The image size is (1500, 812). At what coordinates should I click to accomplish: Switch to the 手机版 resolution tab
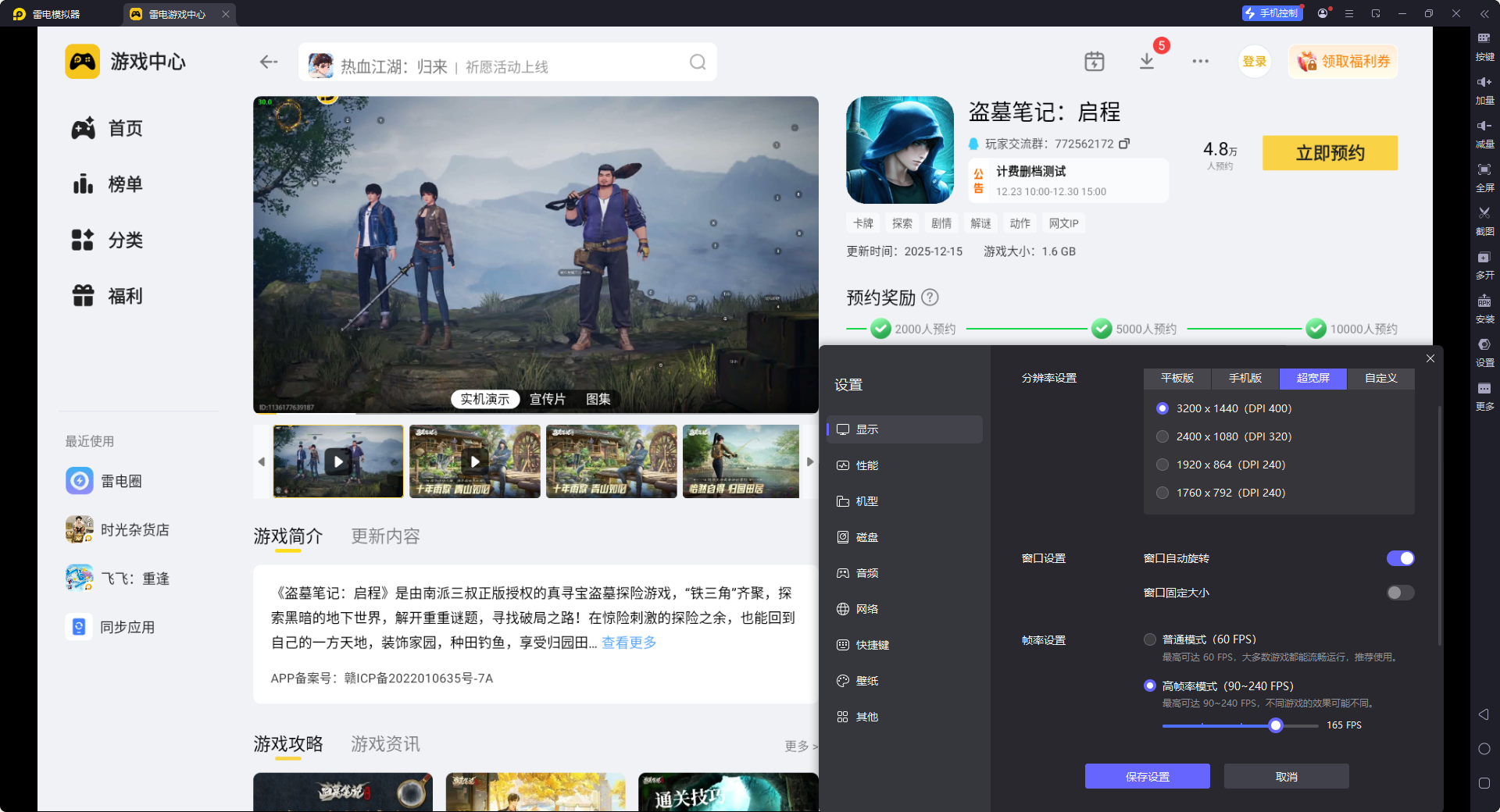1245,378
